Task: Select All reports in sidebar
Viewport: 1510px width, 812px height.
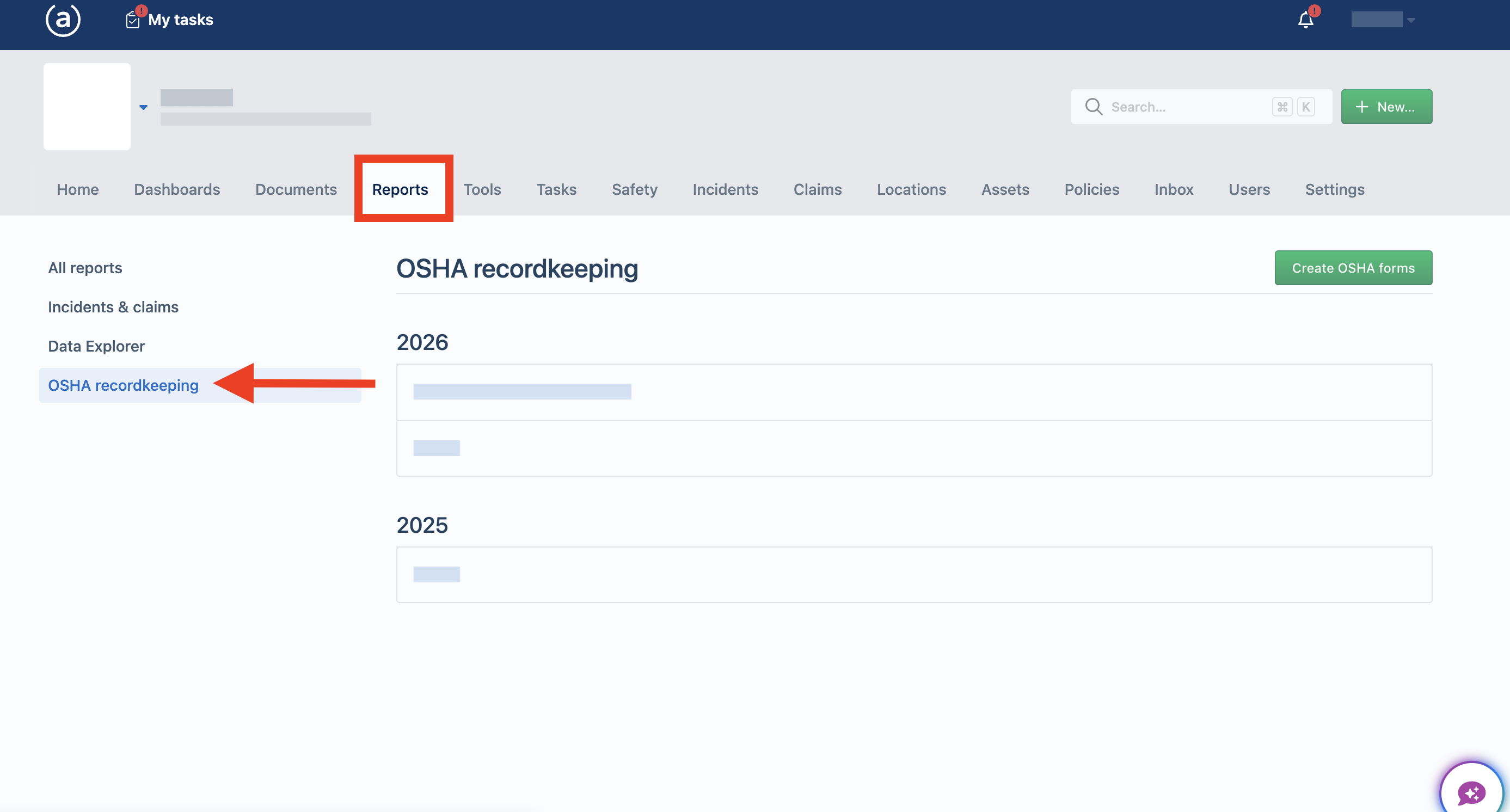Action: (x=85, y=268)
